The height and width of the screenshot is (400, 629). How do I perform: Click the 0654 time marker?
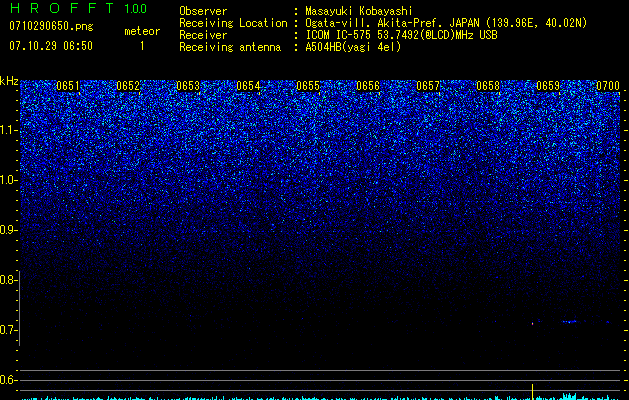[x=248, y=86]
